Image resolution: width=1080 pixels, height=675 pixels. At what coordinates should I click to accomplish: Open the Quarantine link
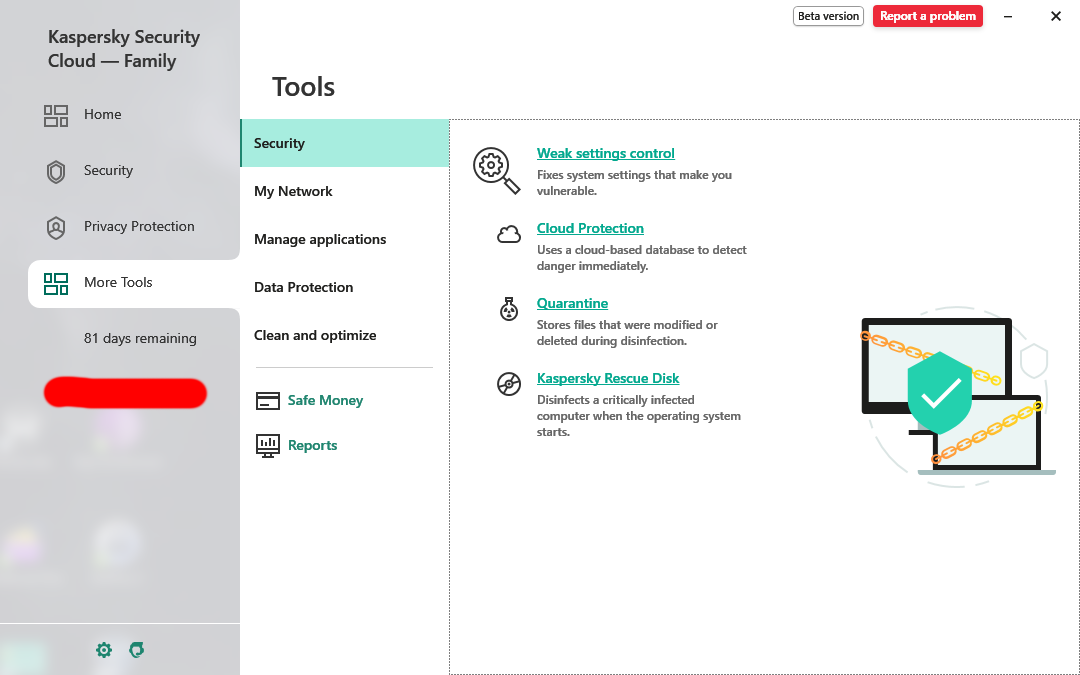pyautogui.click(x=572, y=304)
